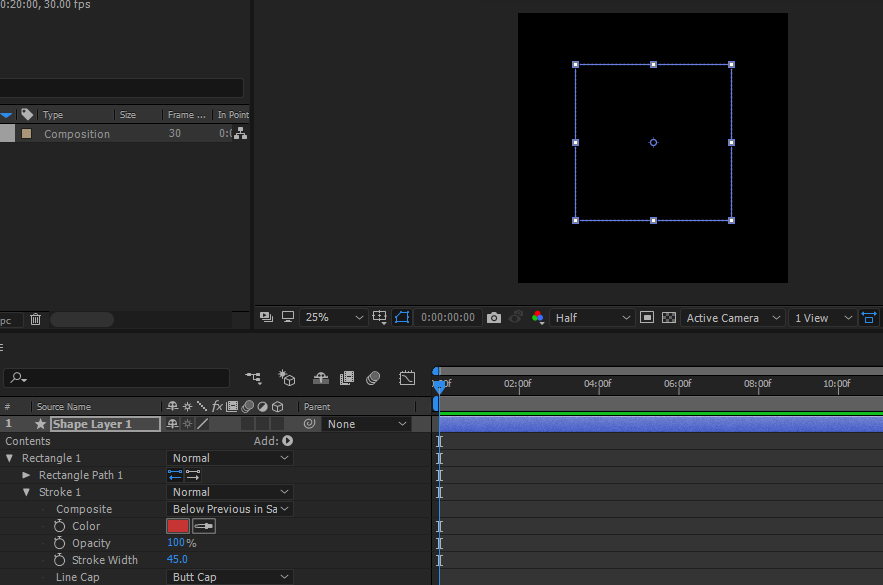Toggle Hide Shy Layers timeline switch
The image size is (883, 585).
pos(320,378)
